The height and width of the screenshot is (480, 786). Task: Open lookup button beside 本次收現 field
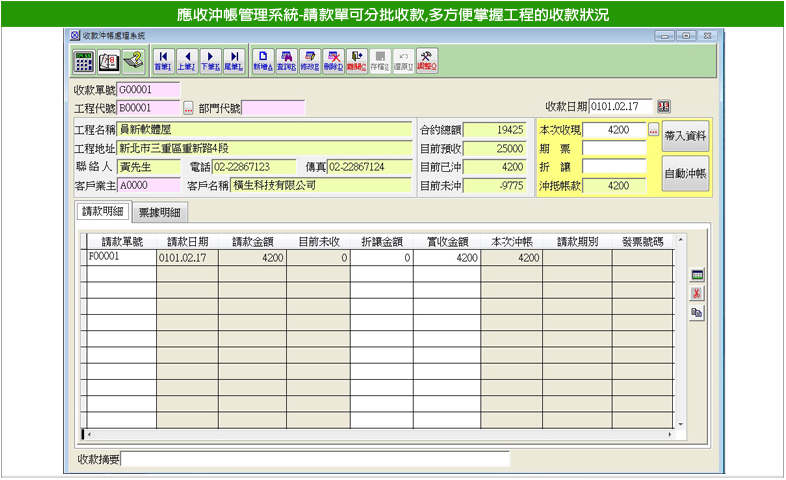[653, 130]
